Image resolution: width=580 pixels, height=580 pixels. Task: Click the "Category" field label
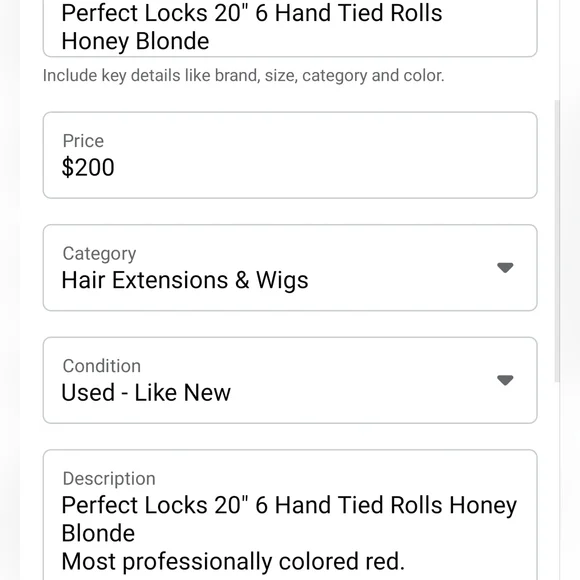coord(100,254)
